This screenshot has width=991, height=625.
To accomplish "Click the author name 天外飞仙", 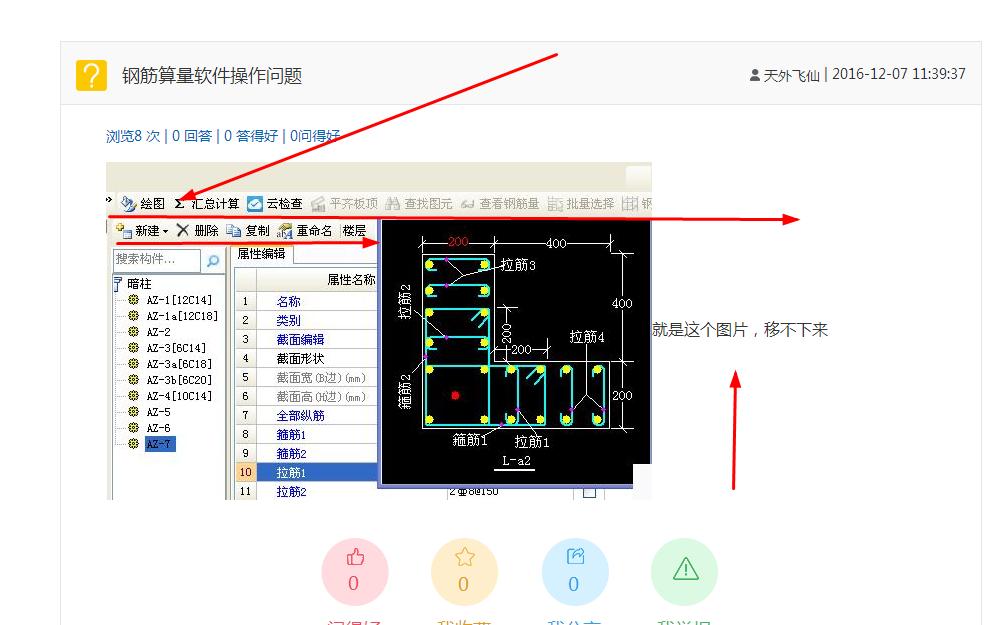I will pyautogui.click(x=791, y=75).
